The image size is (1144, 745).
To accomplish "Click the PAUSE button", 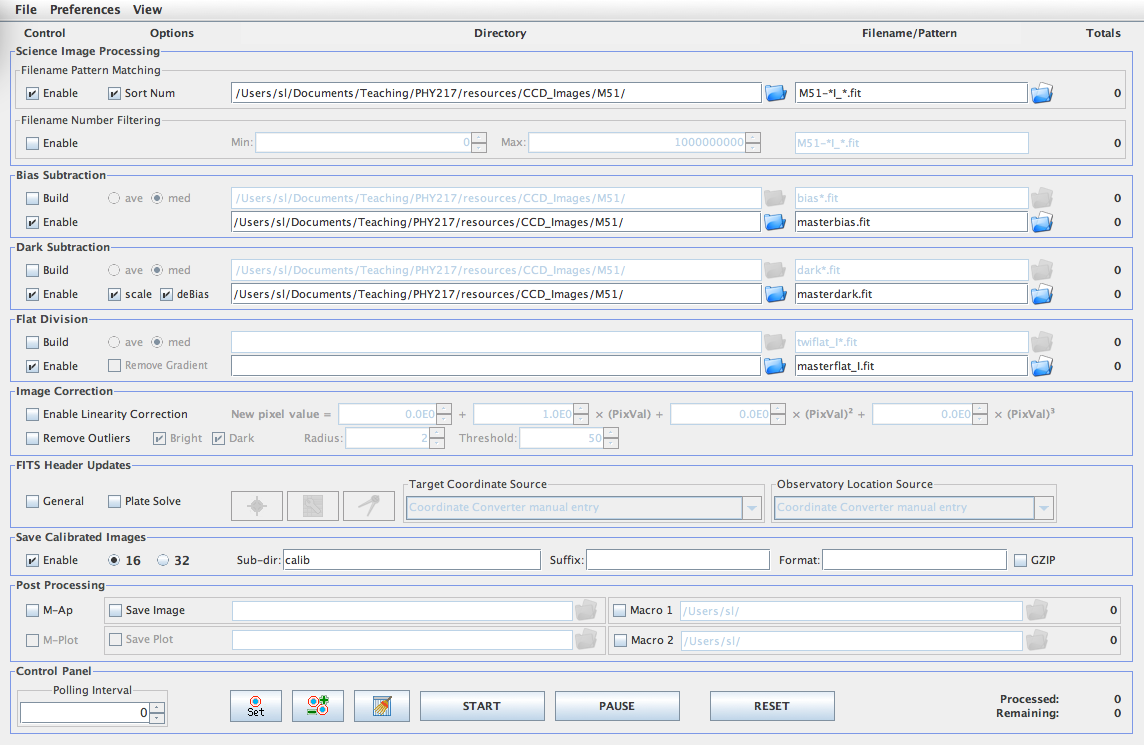I will (617, 706).
